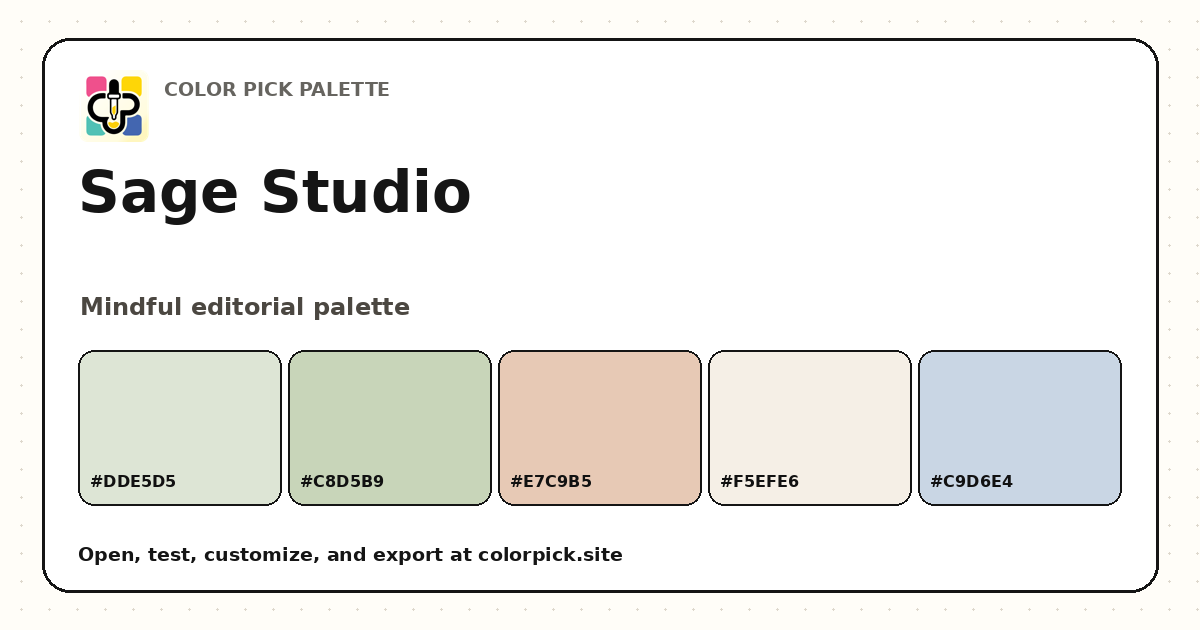The height and width of the screenshot is (630, 1200).
Task: Copy the #E7C9B5 hex code label
Action: point(551,482)
